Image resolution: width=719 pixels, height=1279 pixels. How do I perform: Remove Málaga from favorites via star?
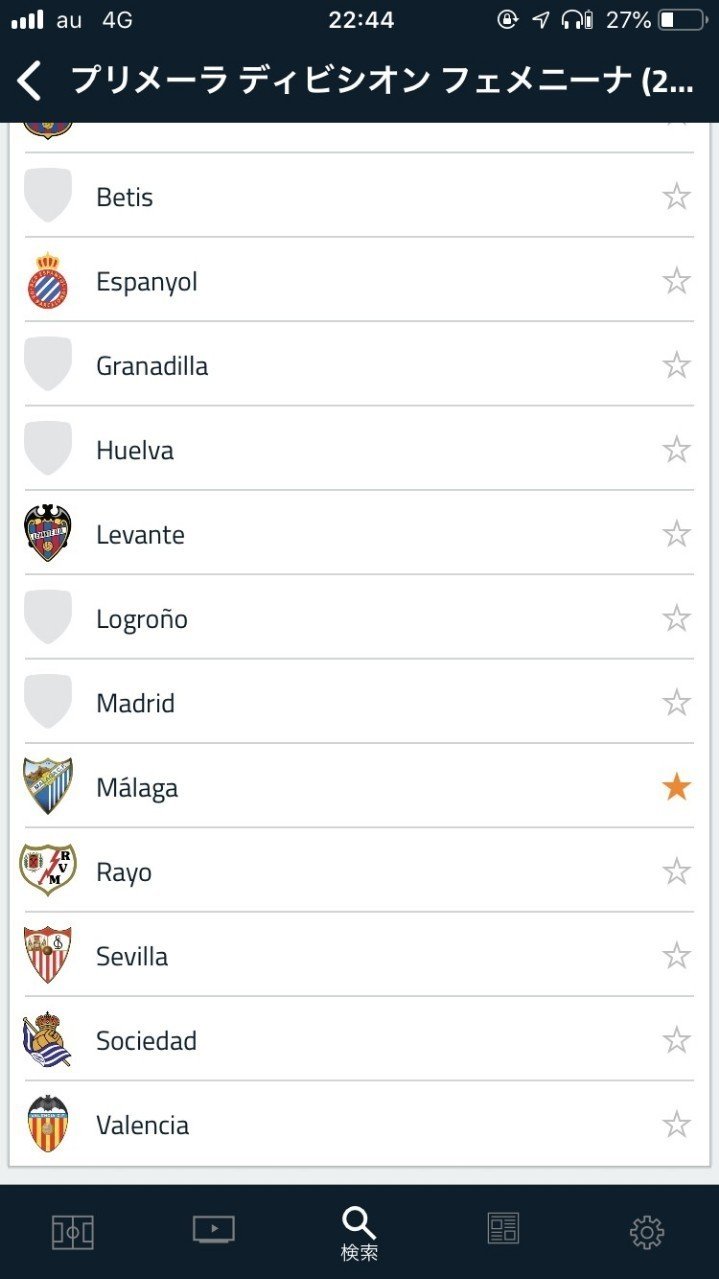(x=677, y=787)
